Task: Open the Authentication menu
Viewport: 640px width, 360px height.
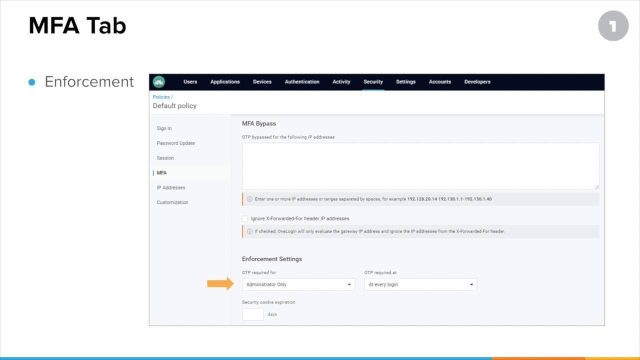Action: pyautogui.click(x=302, y=82)
